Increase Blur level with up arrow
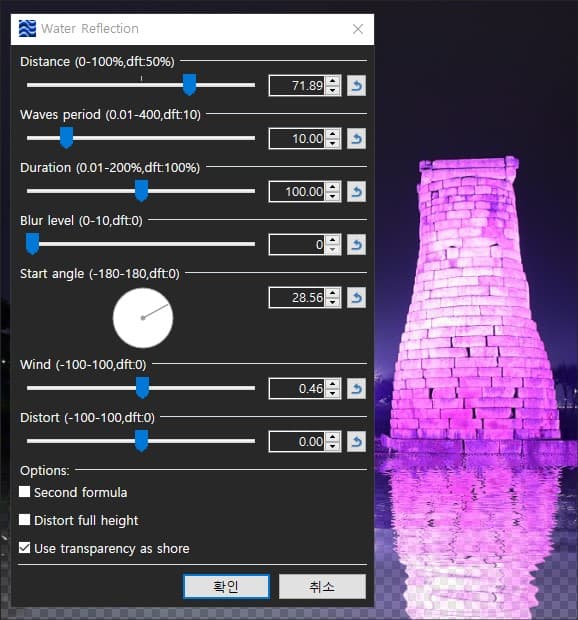Screen dimensions: 578x620 (x=333, y=240)
